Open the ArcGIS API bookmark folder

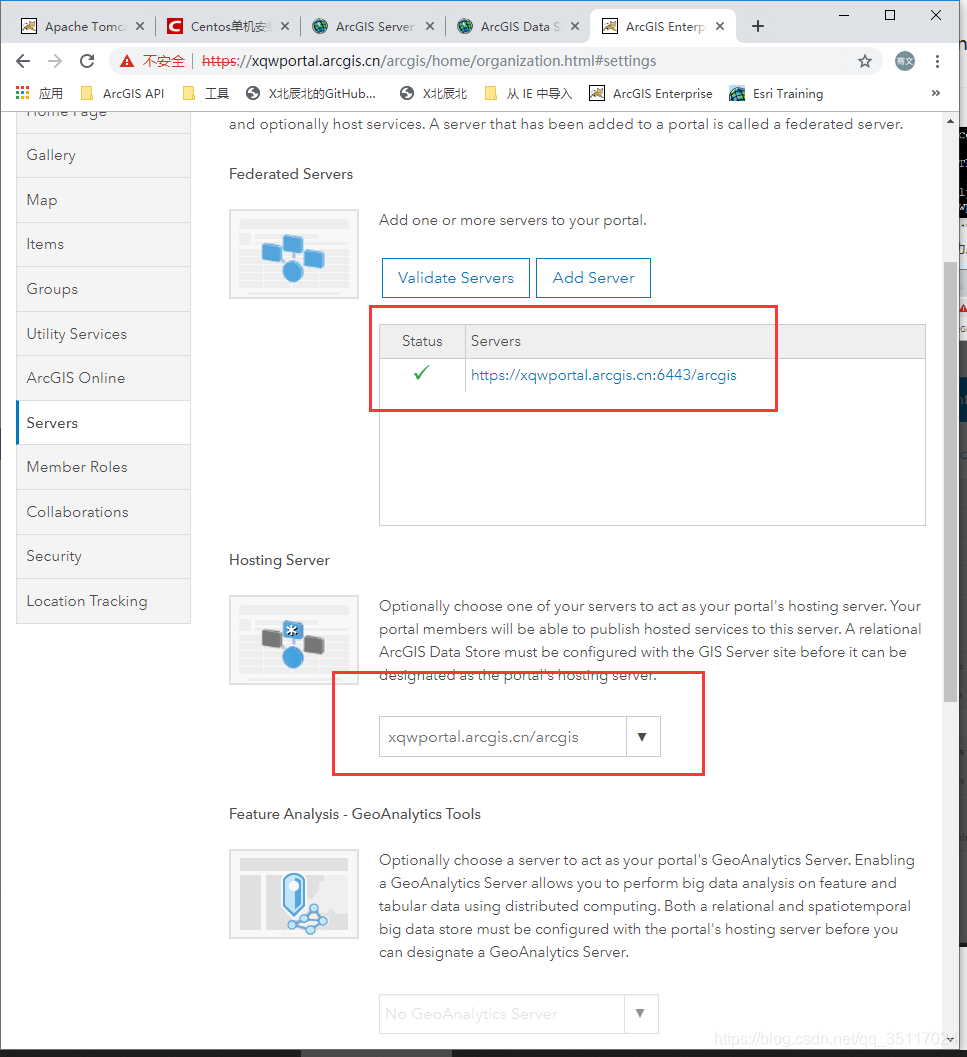tap(122, 93)
